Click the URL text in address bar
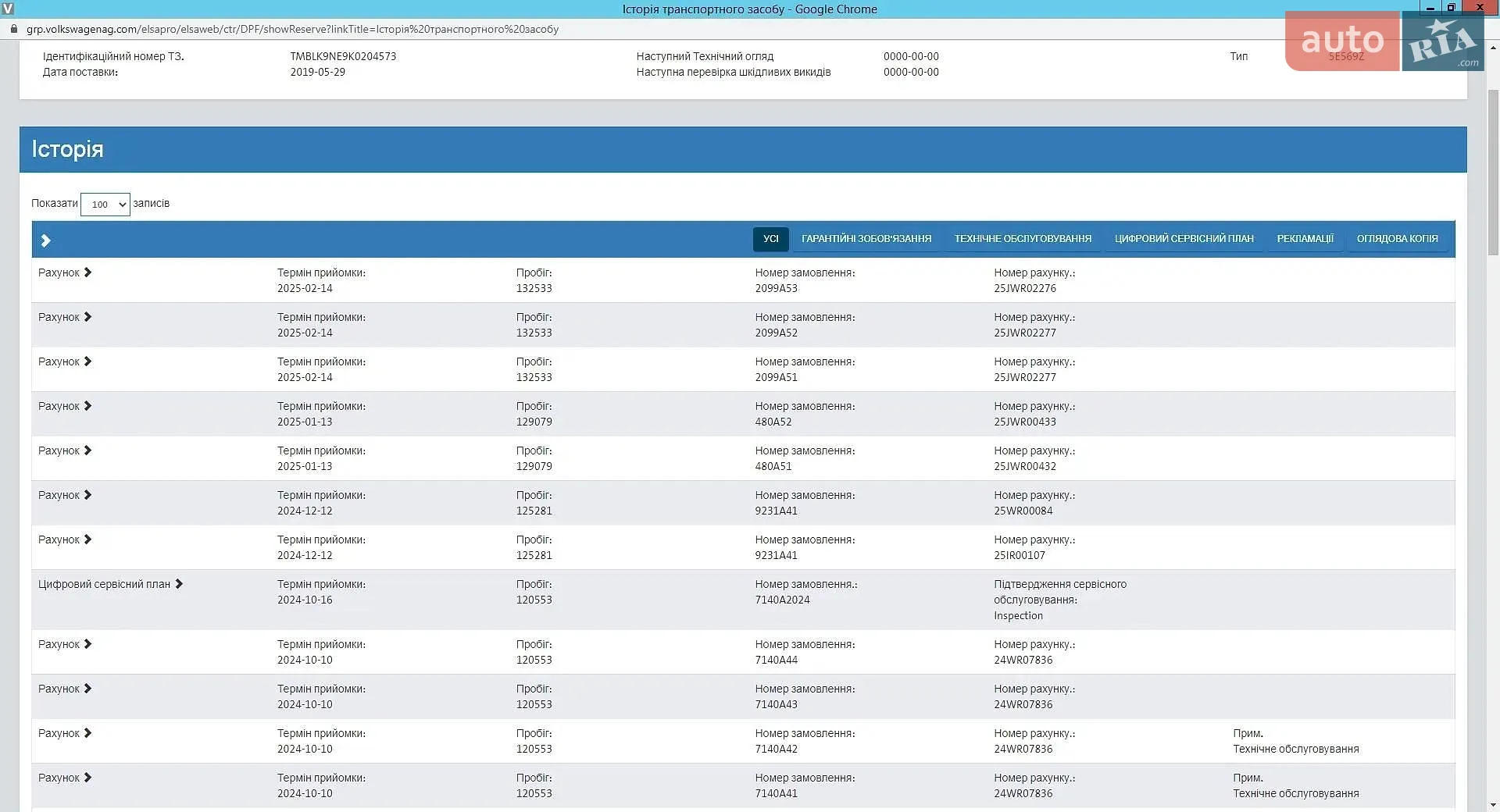 click(292, 30)
